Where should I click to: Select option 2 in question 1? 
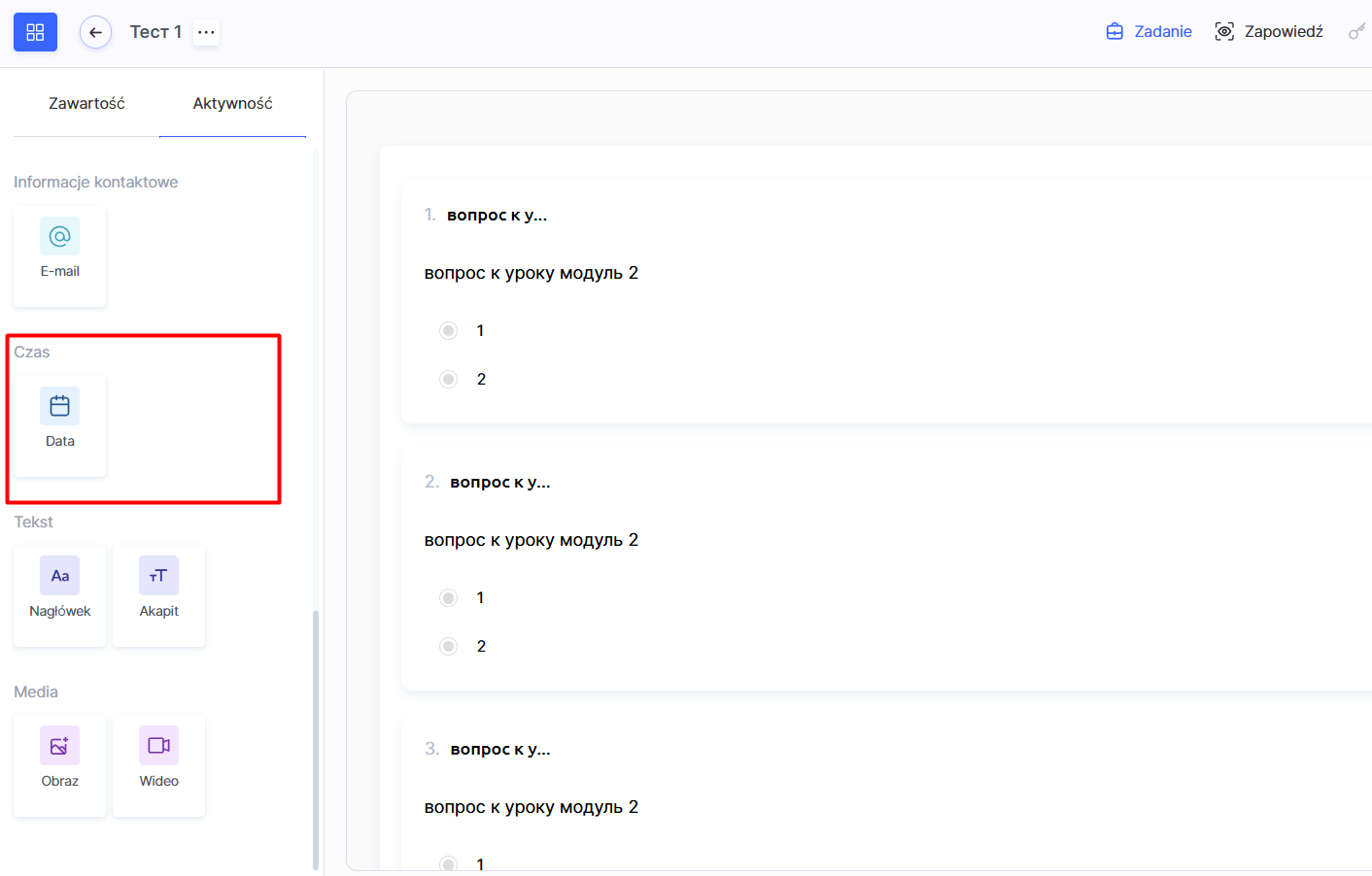448,379
